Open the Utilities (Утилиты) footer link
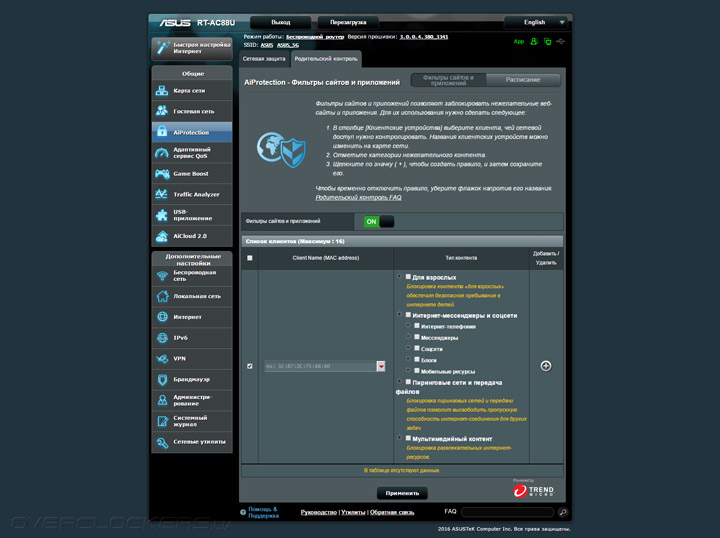720x538 pixels. 353,512
